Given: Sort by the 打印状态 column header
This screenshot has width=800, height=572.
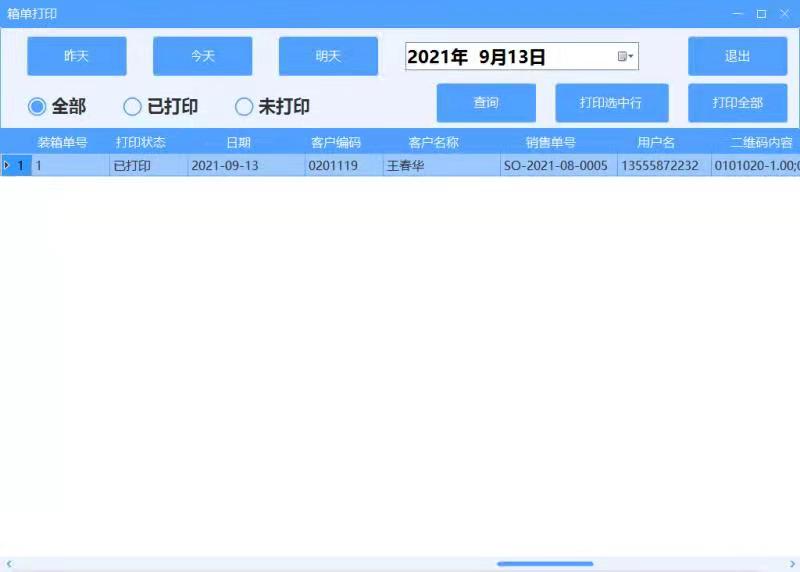Looking at the screenshot, I should pos(141,142).
